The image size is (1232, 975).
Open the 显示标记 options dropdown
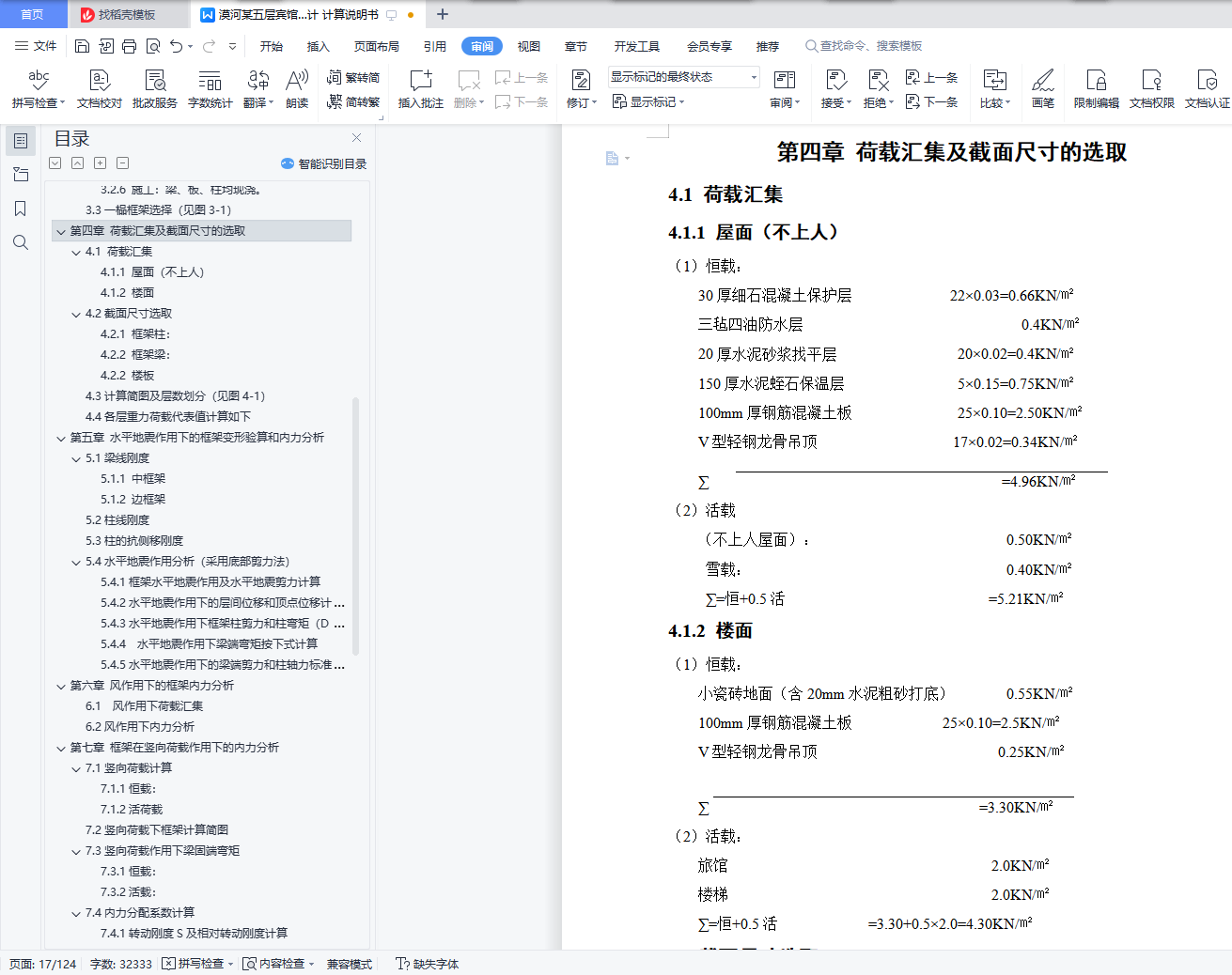coord(648,101)
